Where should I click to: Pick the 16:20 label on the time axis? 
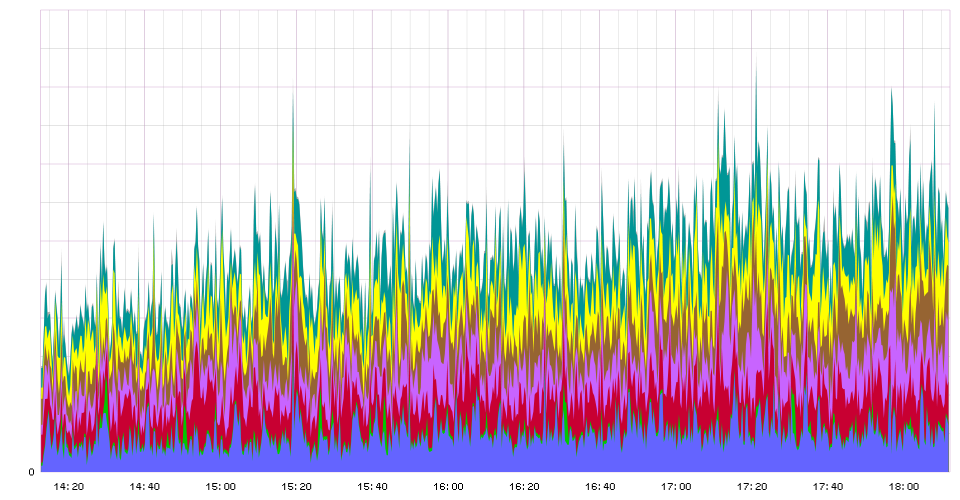point(524,487)
